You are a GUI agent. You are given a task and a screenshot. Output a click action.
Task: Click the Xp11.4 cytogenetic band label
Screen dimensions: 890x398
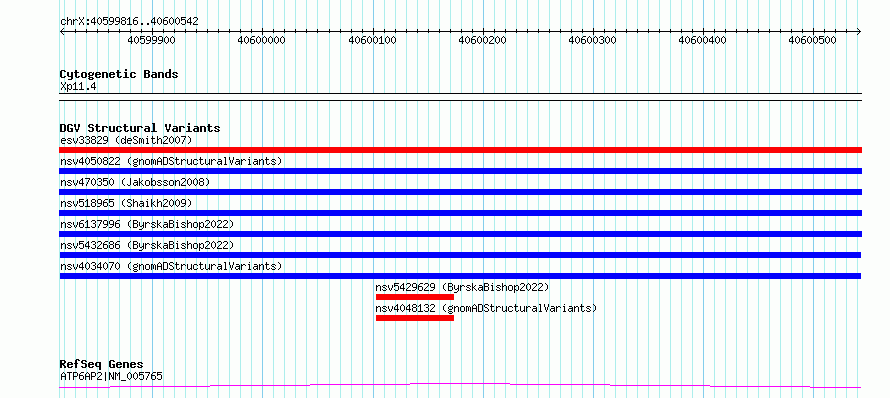78,86
